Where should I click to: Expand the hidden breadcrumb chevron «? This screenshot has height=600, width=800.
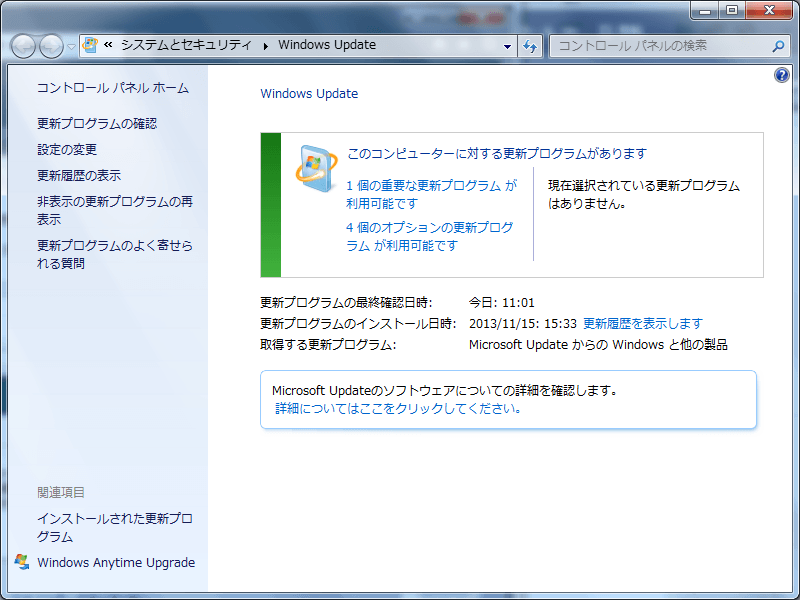108,45
